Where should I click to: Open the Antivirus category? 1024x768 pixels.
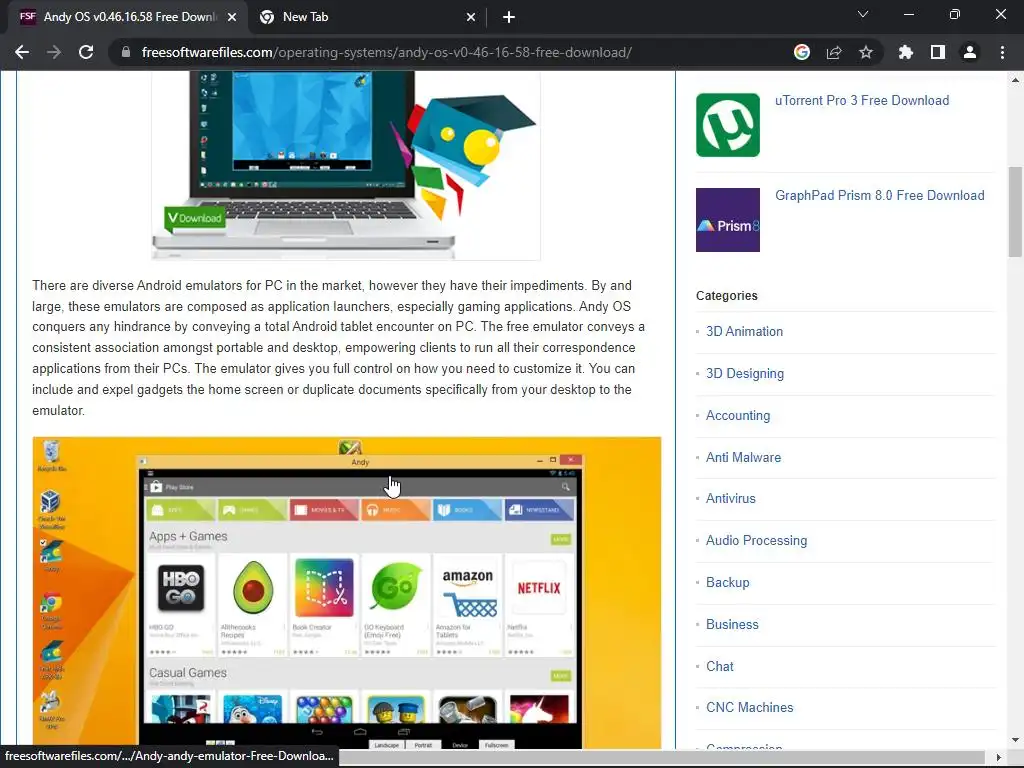click(x=730, y=498)
